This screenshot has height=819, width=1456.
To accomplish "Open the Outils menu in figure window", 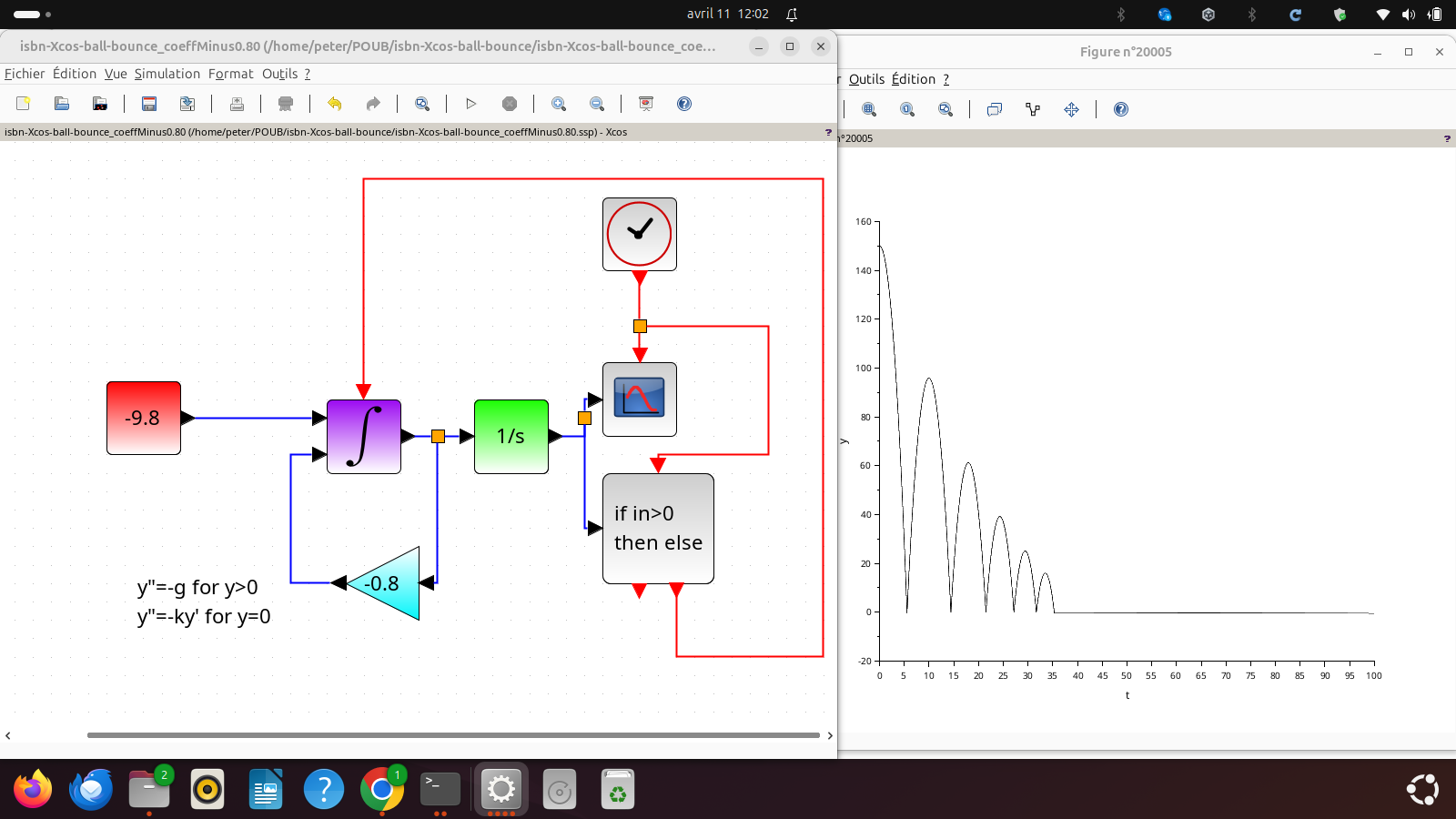I will click(x=866, y=79).
